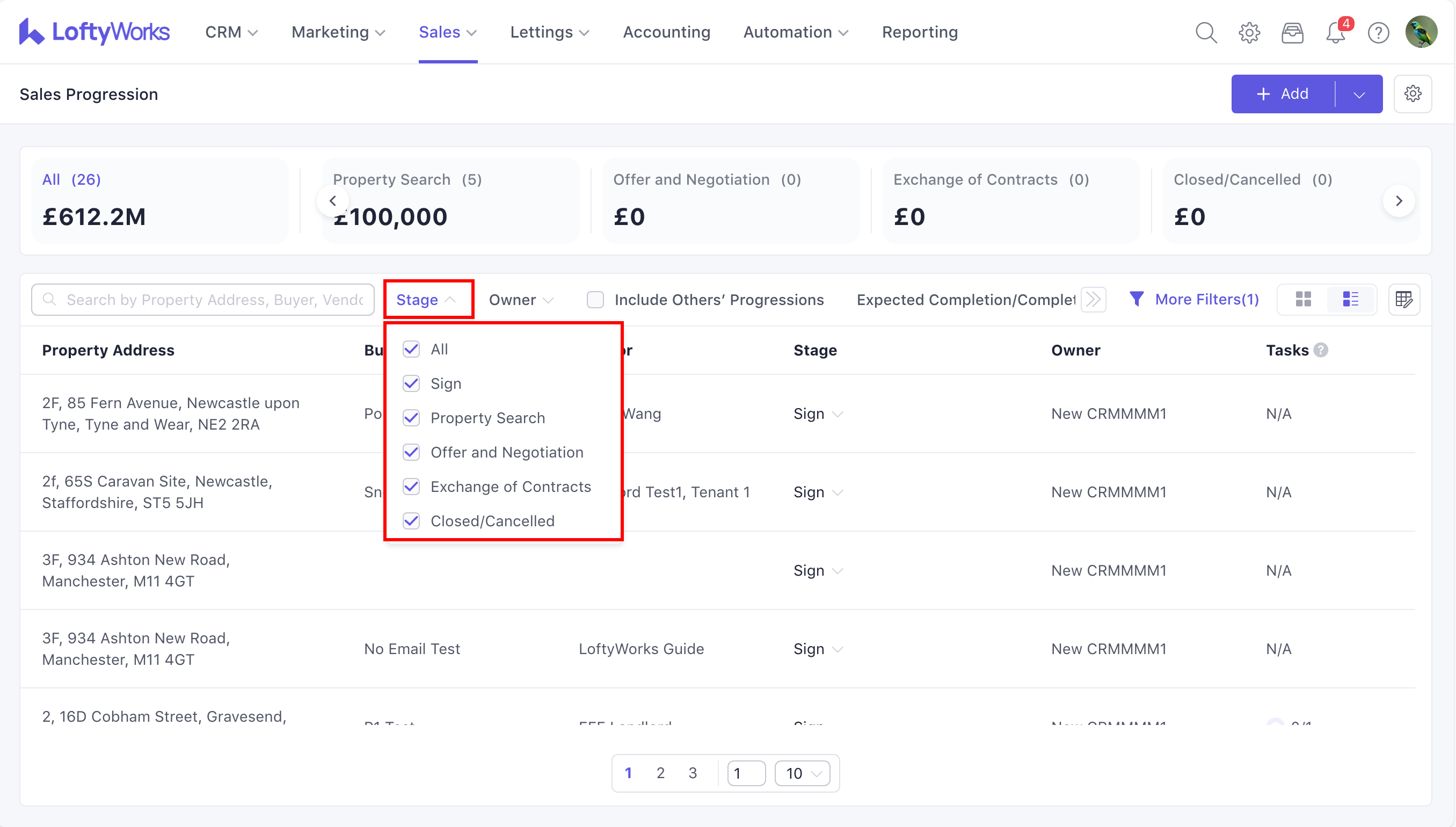Go to the Reporting menu item
Image resolution: width=1456 pixels, height=827 pixels.
coord(919,32)
